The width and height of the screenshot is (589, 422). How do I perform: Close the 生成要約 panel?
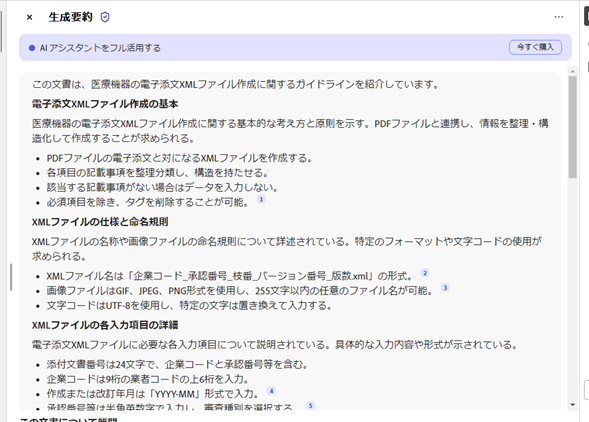29,17
